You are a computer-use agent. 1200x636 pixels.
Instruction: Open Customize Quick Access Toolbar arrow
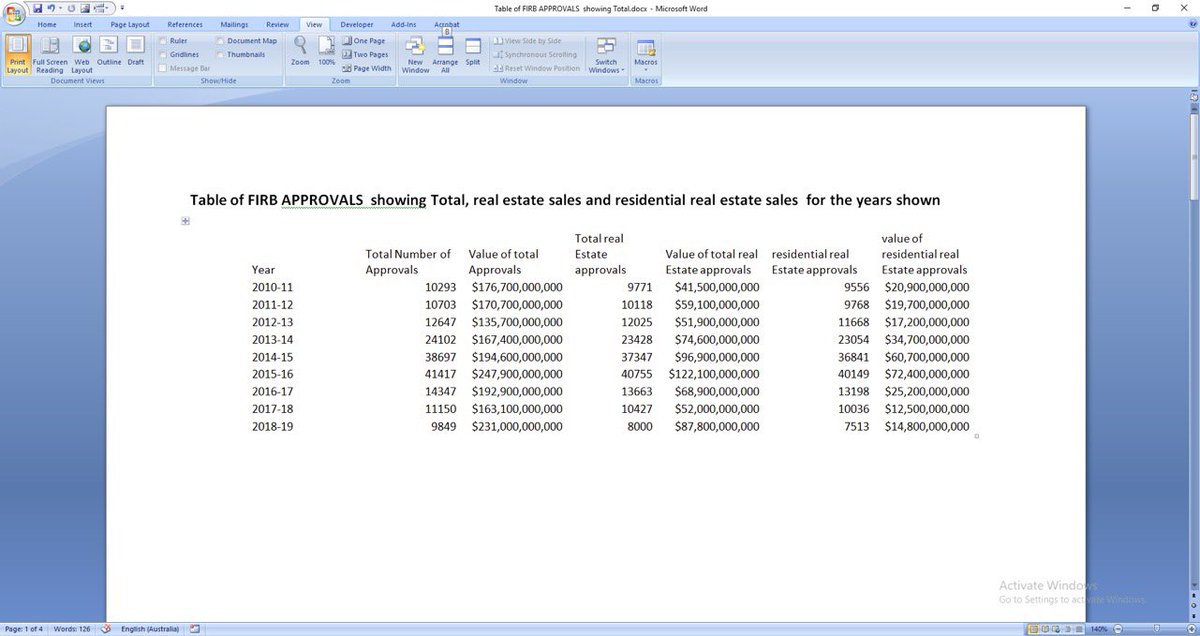(x=122, y=8)
